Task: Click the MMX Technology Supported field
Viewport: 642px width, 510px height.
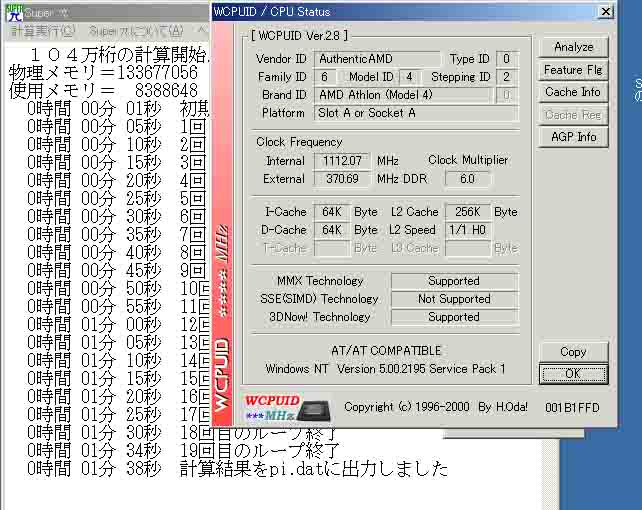Action: click(454, 281)
